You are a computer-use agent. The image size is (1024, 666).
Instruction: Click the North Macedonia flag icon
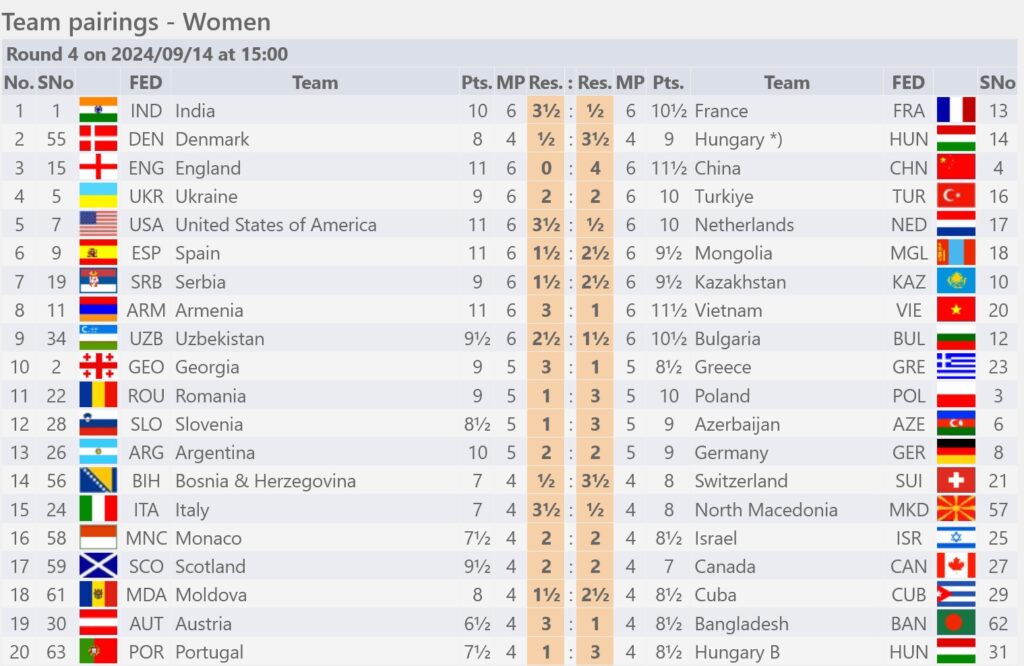click(x=955, y=509)
